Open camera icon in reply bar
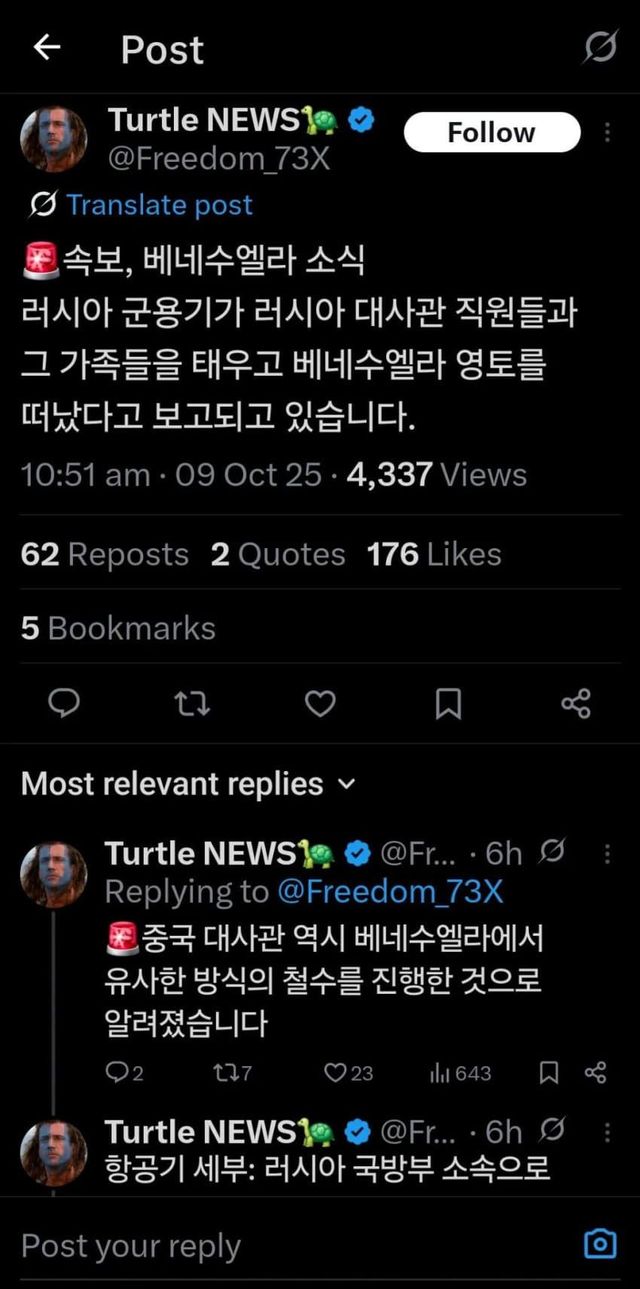640x1289 pixels. [600, 1244]
